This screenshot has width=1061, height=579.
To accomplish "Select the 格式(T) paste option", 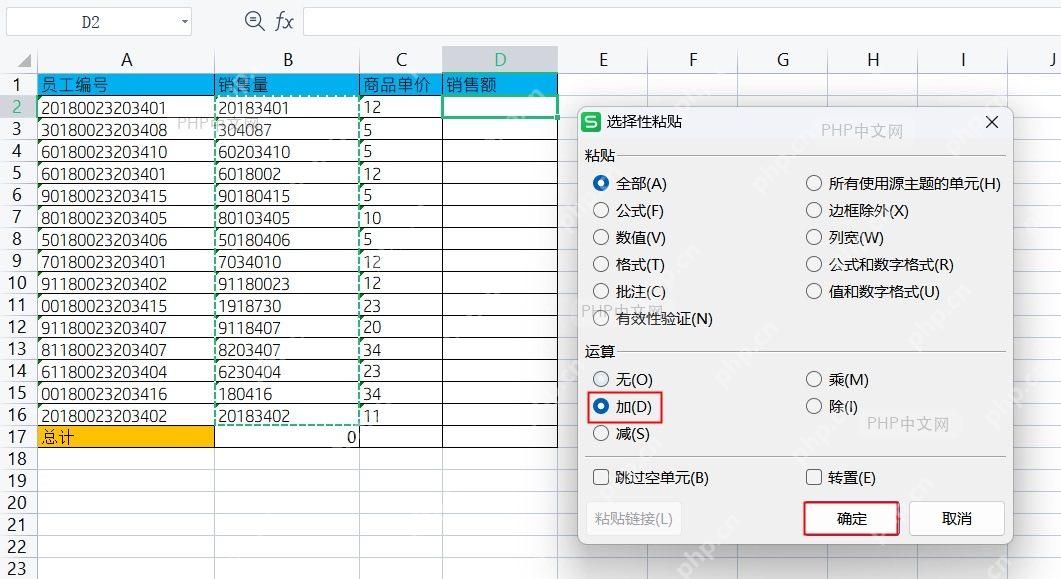I will [629, 264].
